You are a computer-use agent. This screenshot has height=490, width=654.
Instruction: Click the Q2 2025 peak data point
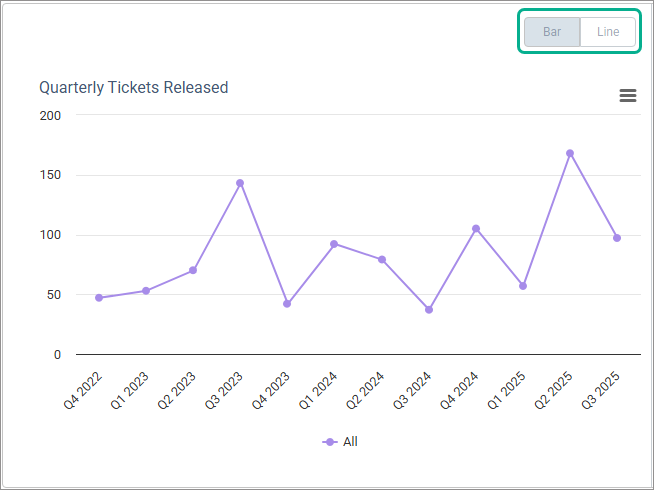coord(570,153)
